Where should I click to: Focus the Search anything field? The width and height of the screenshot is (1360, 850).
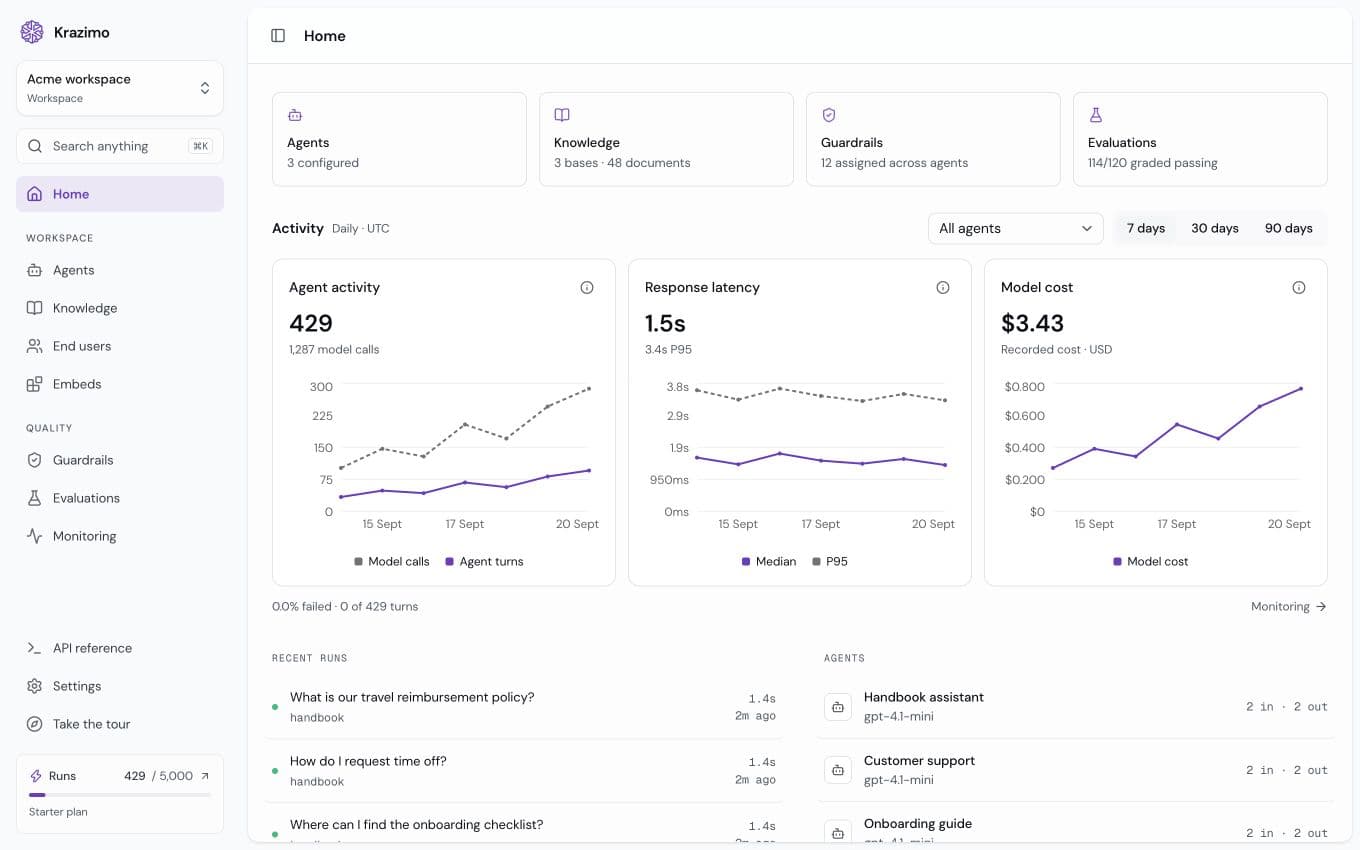[x=120, y=146]
